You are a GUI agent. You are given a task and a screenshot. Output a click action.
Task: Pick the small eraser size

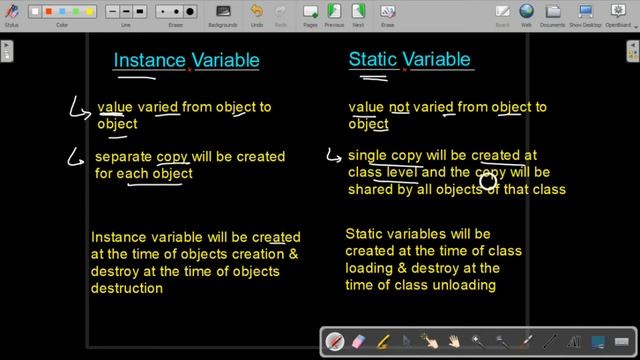(163, 11)
